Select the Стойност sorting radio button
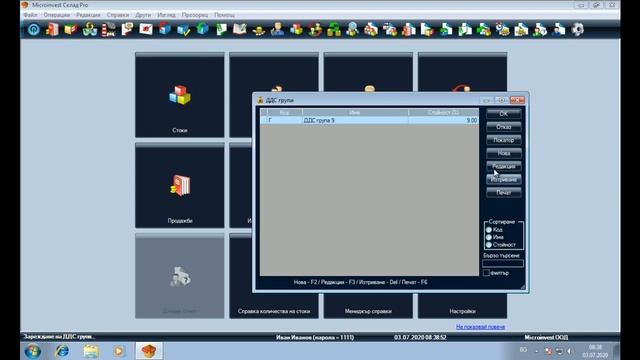Viewport: 640px width, 360px height. 489,245
